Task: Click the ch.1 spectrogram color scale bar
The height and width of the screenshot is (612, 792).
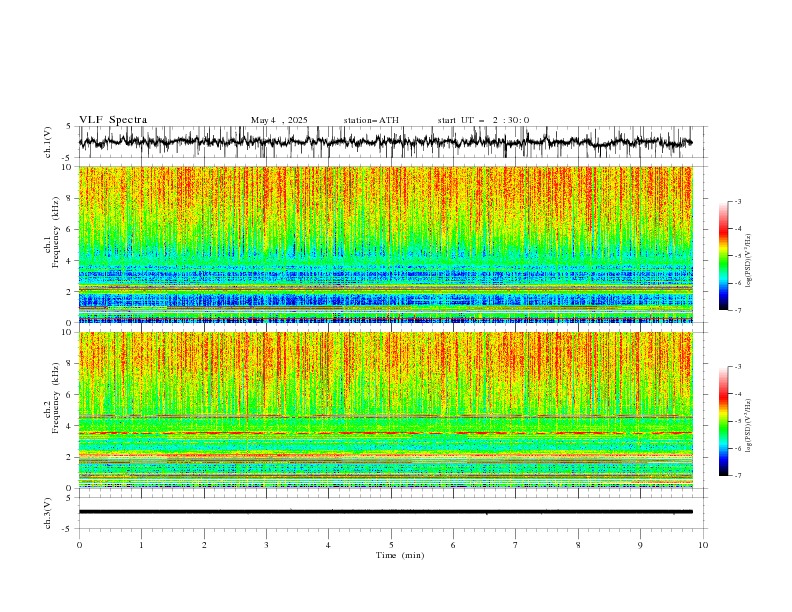Action: pos(723,255)
